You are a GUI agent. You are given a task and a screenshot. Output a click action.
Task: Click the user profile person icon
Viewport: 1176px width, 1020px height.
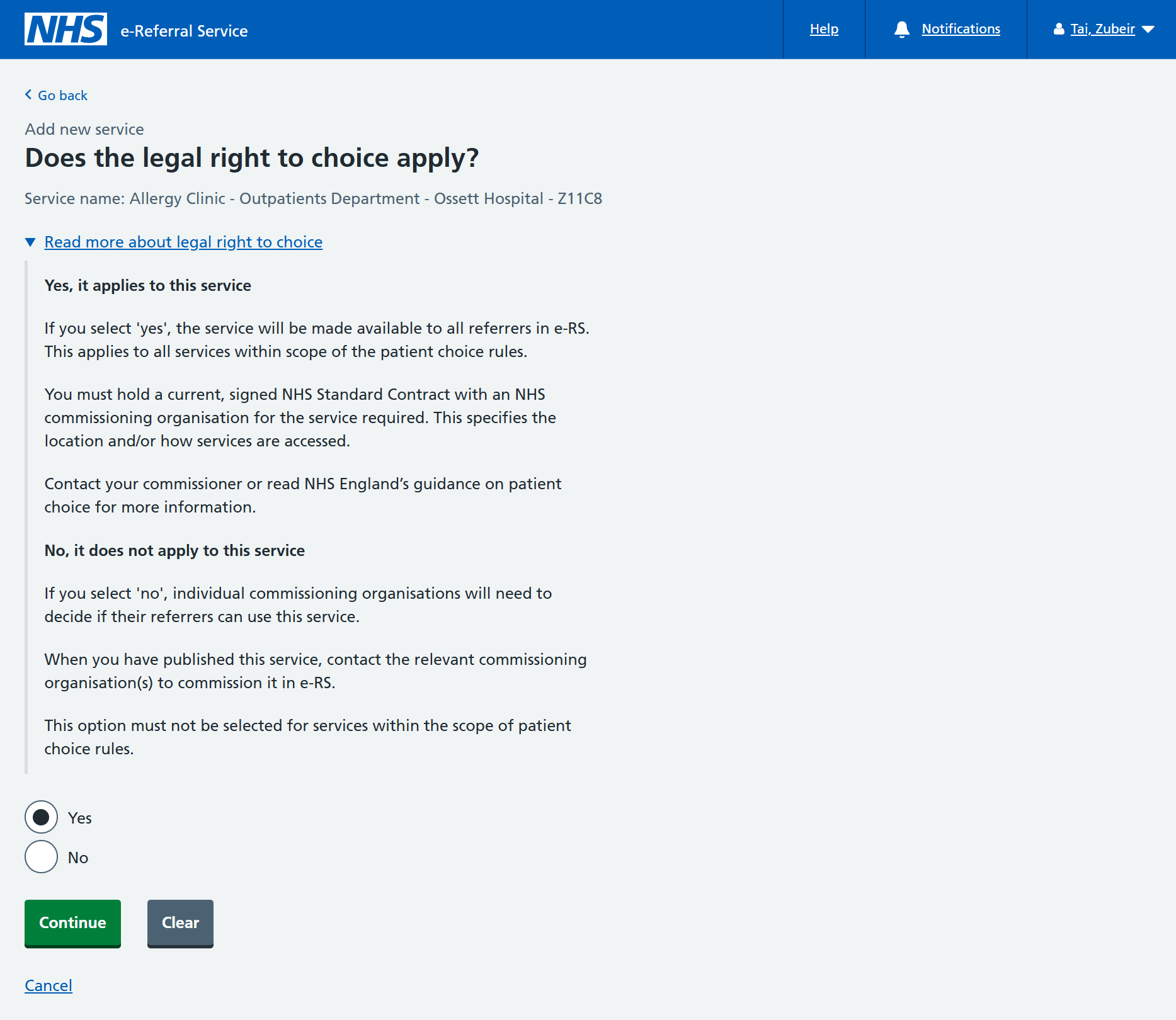pyautogui.click(x=1059, y=29)
